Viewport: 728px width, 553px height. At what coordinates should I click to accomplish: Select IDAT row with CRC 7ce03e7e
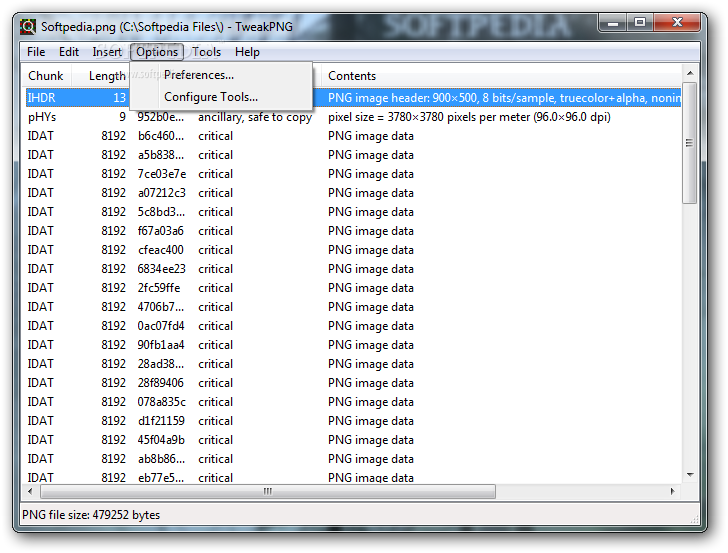pyautogui.click(x=353, y=174)
